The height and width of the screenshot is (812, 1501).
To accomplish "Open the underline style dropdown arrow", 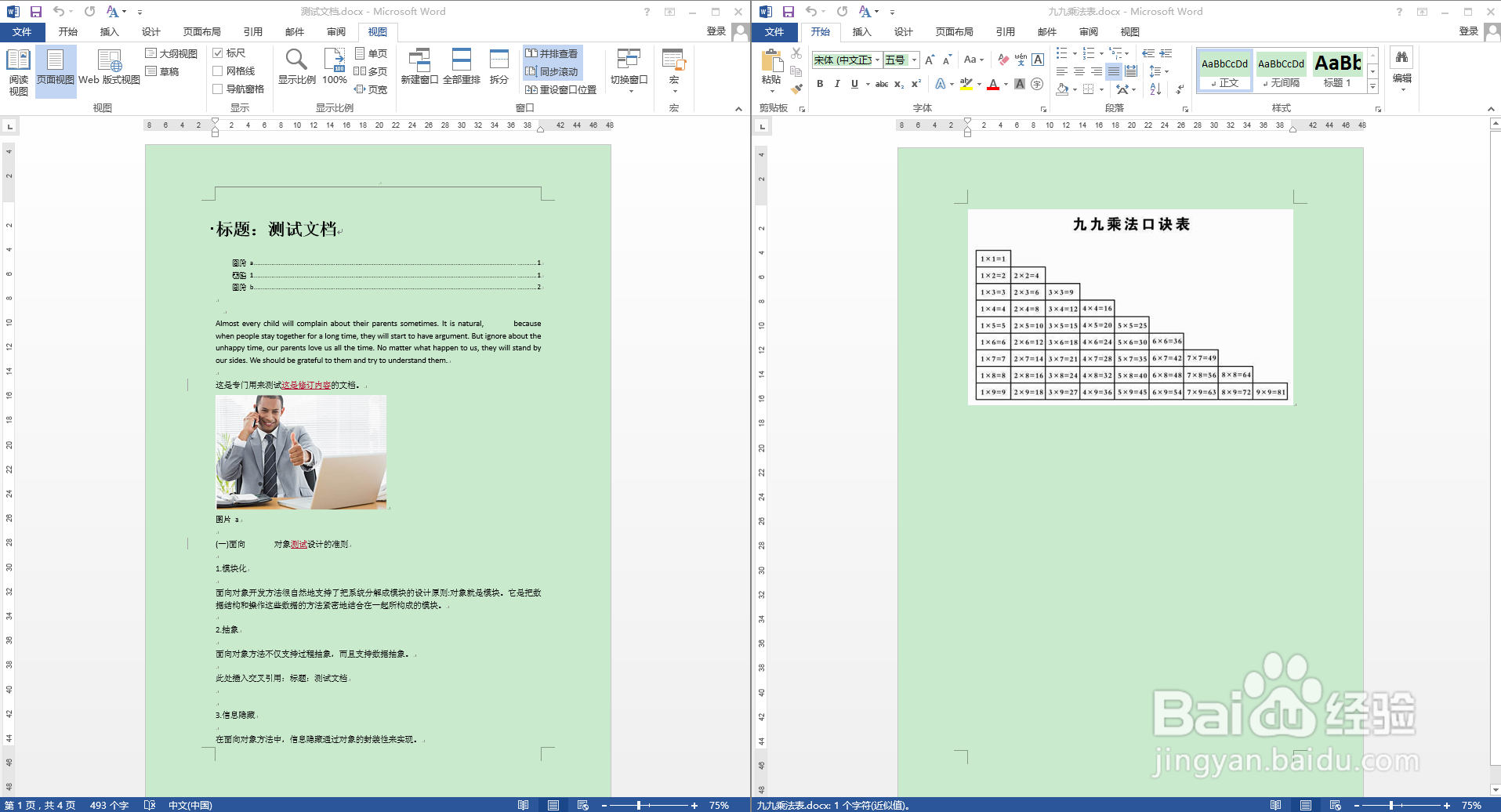I will 868,84.
